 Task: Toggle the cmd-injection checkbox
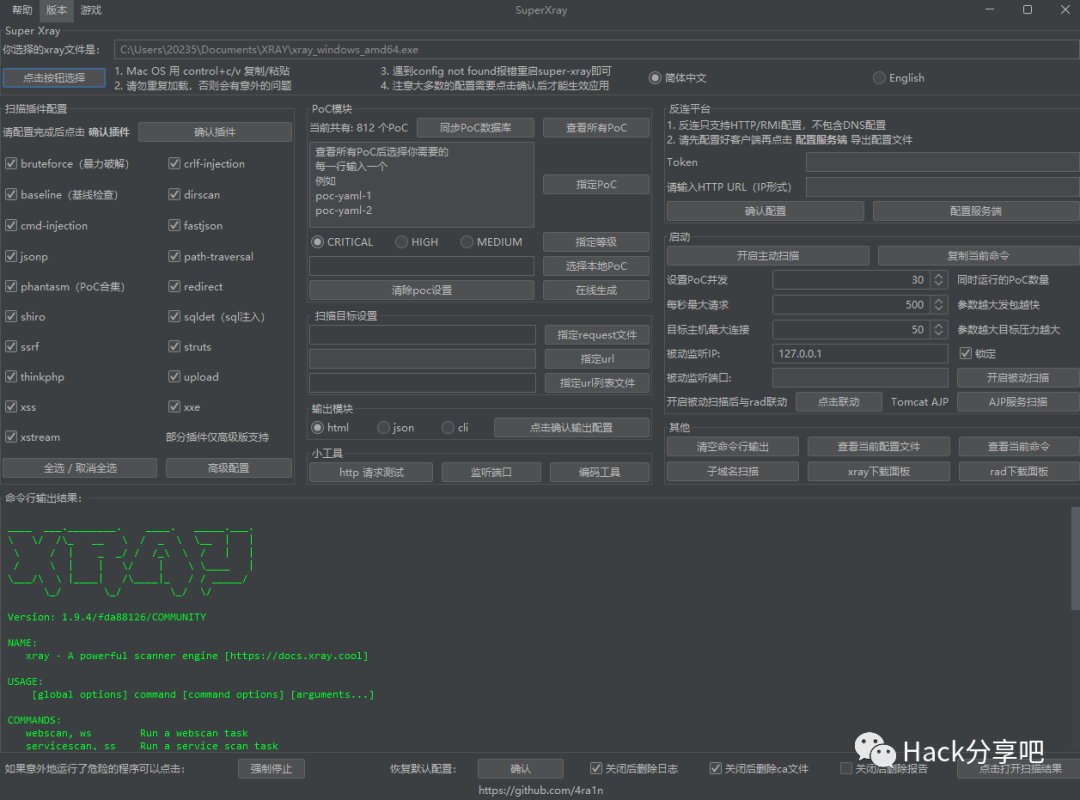[x=11, y=225]
